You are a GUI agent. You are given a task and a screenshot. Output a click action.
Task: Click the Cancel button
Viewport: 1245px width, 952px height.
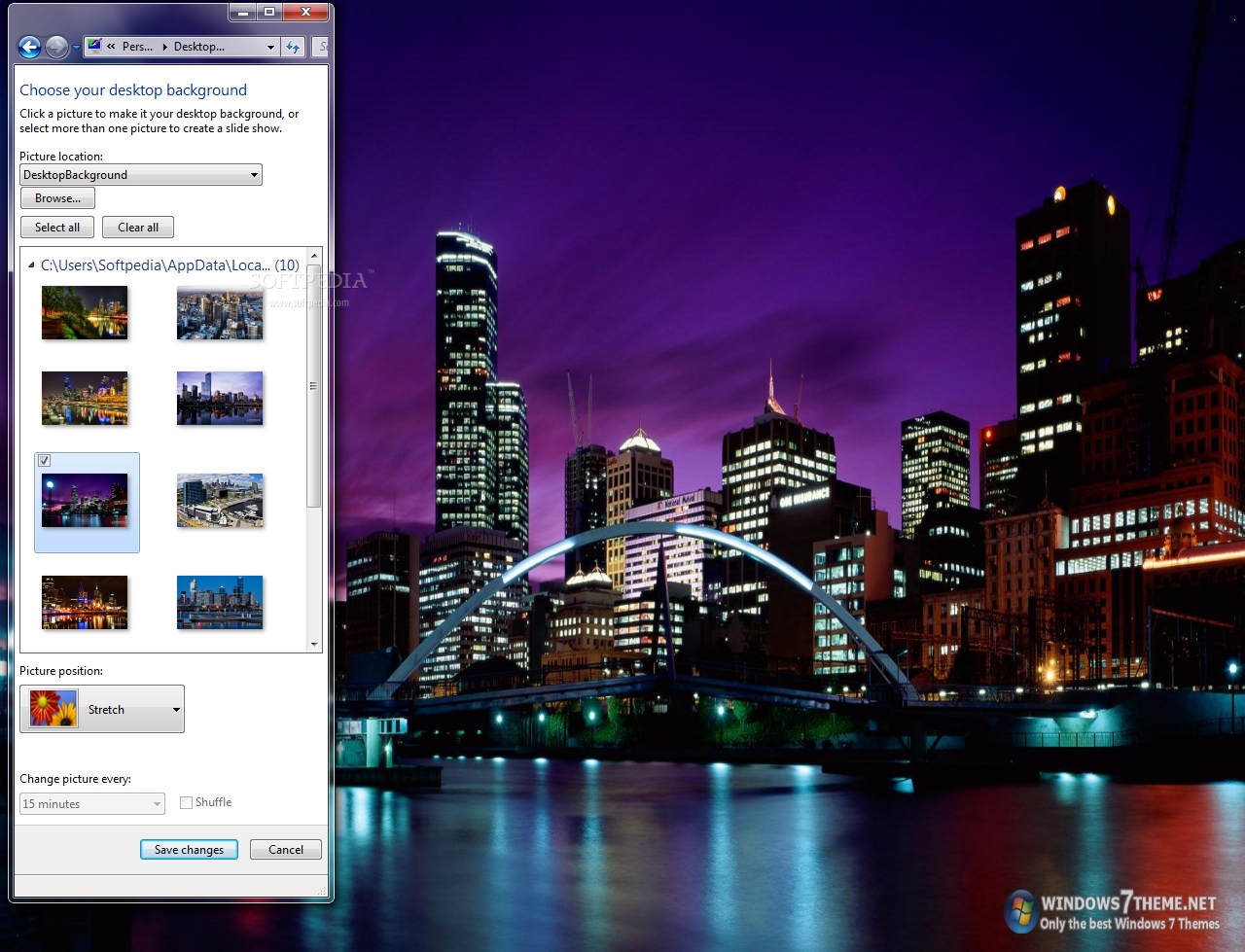pos(286,850)
